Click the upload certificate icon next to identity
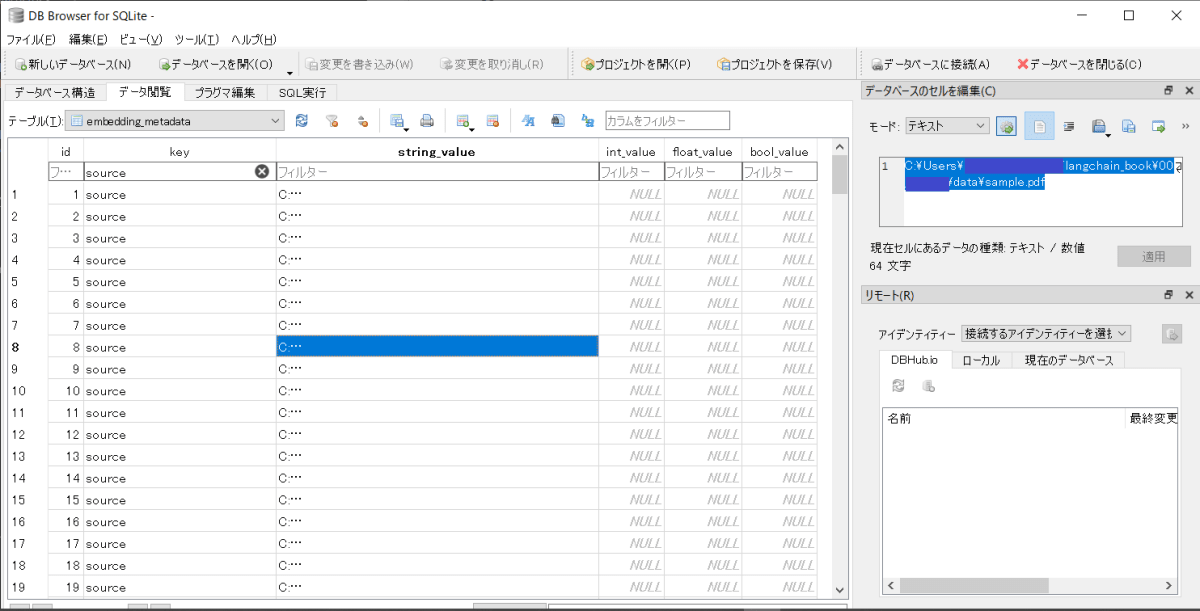Viewport: 1200px width, 611px height. pyautogui.click(x=1172, y=333)
